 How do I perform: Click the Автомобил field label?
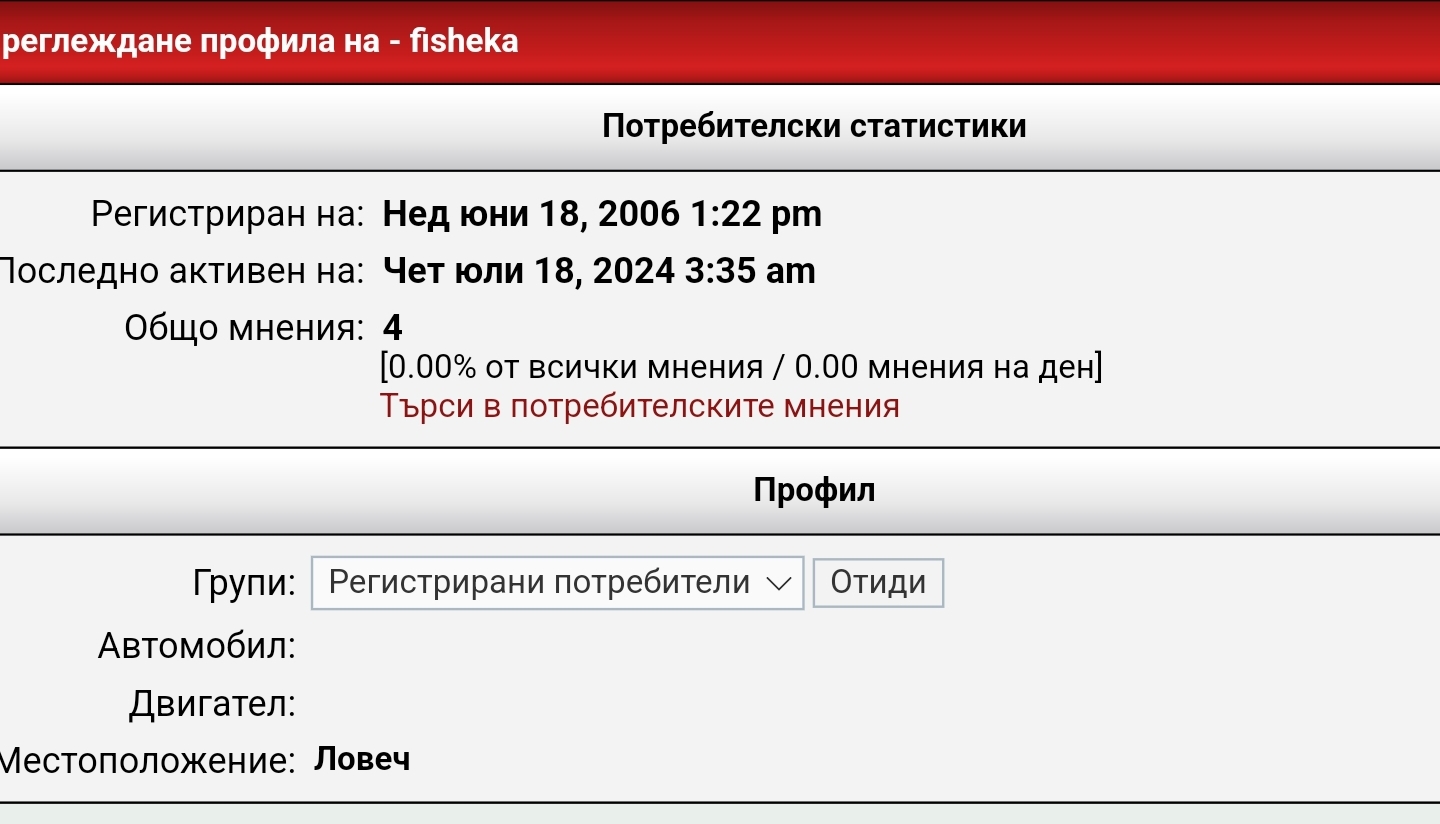[197, 646]
